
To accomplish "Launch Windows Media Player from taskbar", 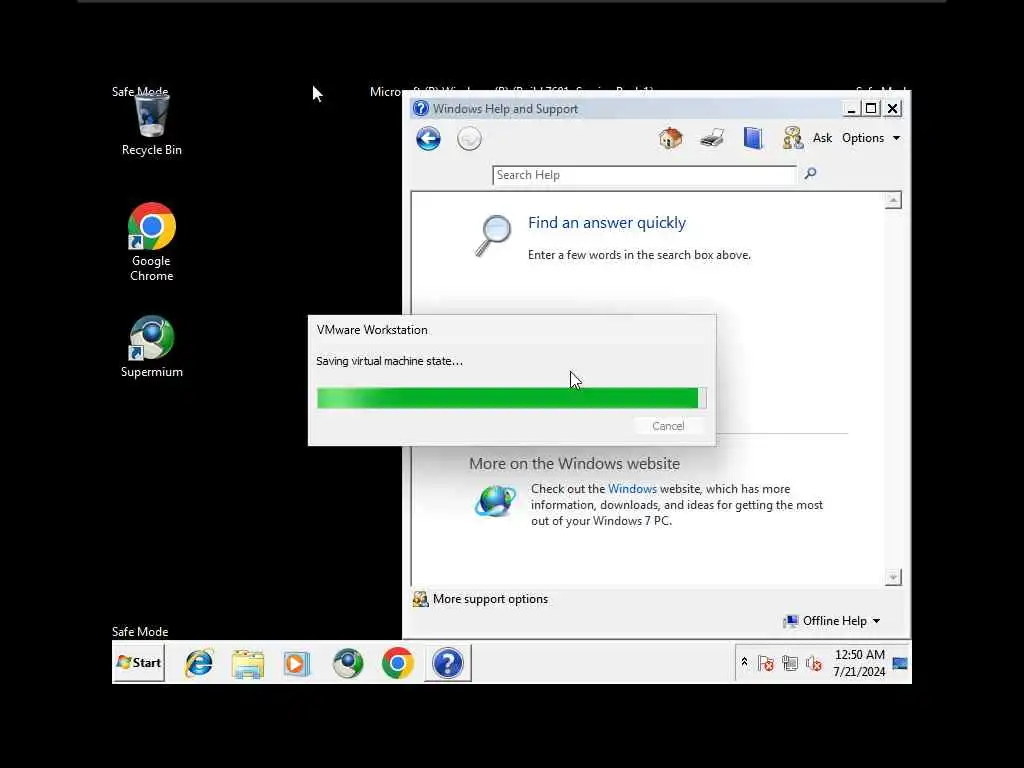I will (x=296, y=664).
